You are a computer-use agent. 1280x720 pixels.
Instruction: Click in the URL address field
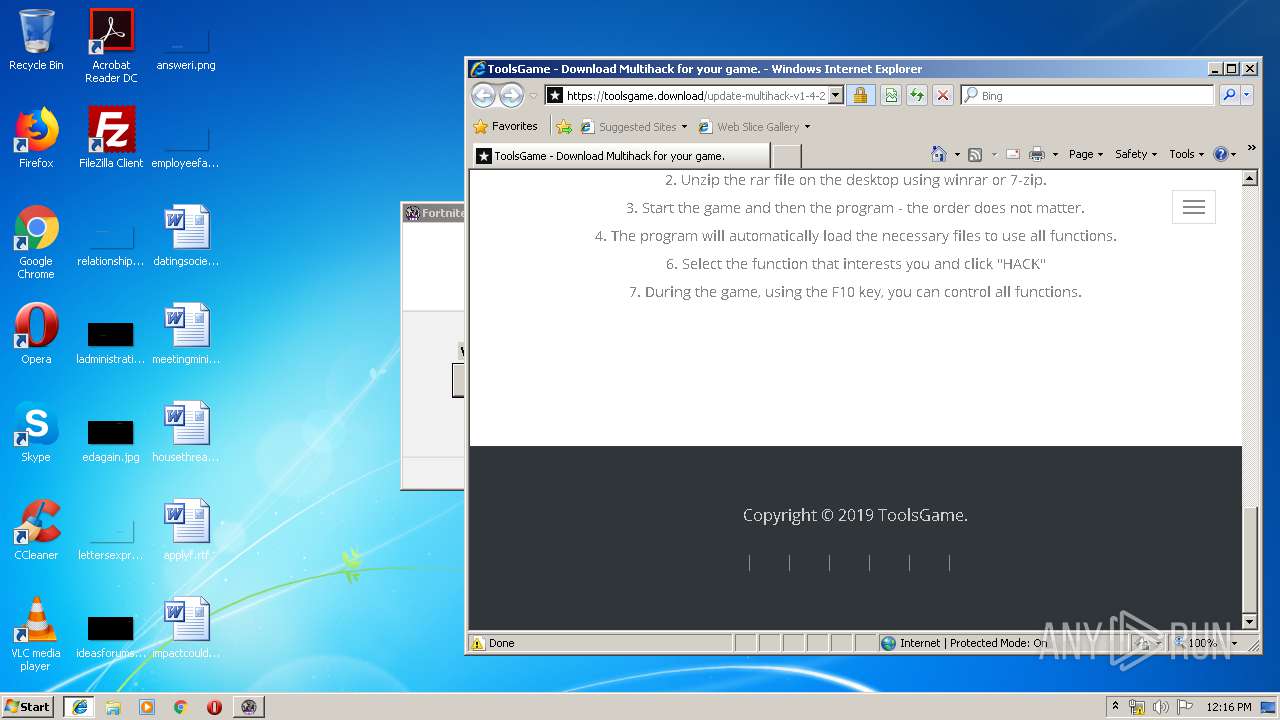[x=696, y=96]
